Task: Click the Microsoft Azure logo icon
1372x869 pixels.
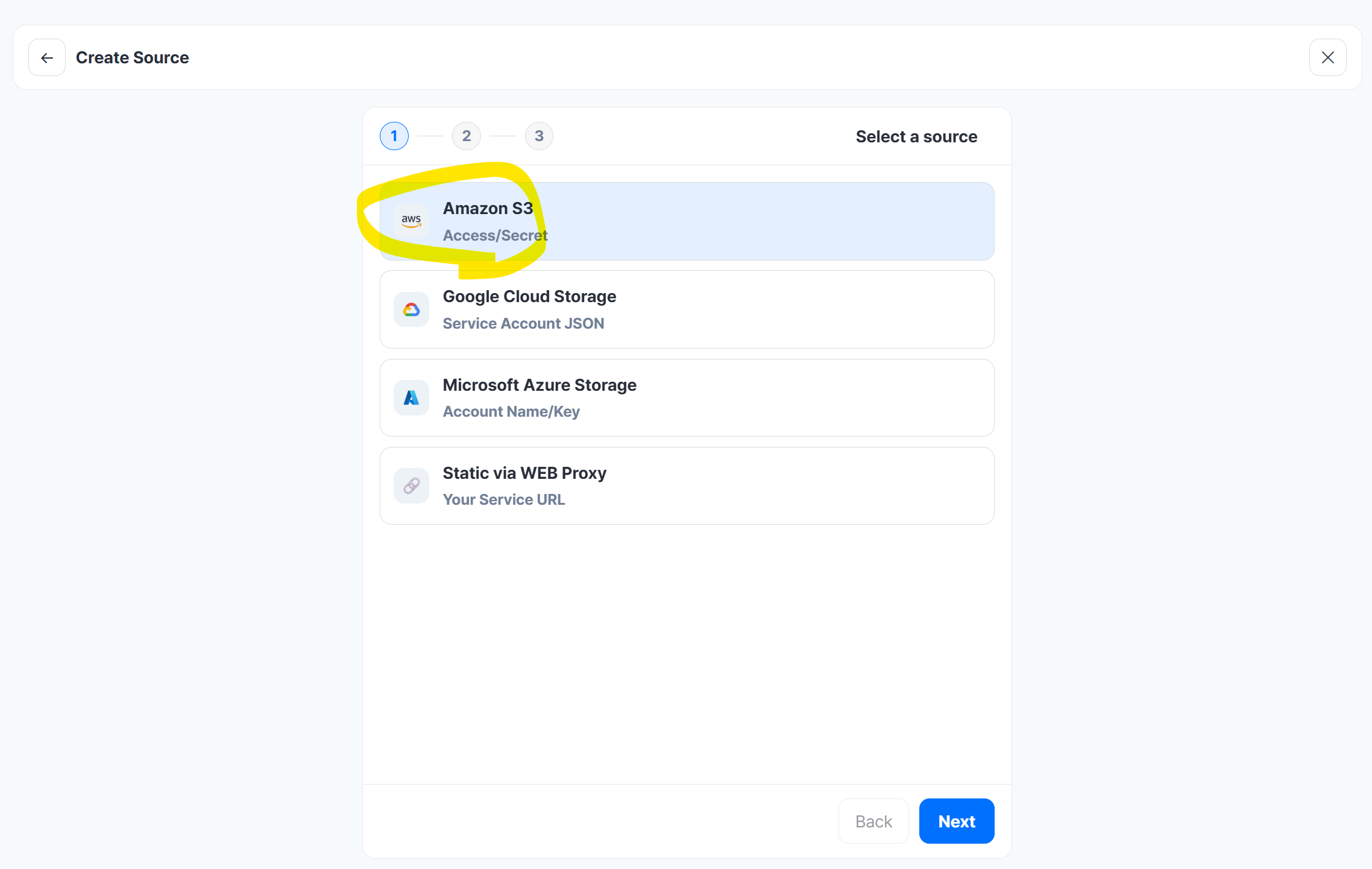Action: coord(411,397)
